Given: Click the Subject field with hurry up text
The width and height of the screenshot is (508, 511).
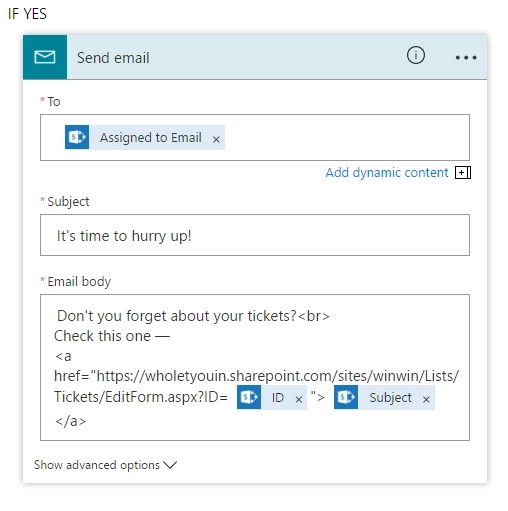Looking at the screenshot, I should click(x=255, y=235).
